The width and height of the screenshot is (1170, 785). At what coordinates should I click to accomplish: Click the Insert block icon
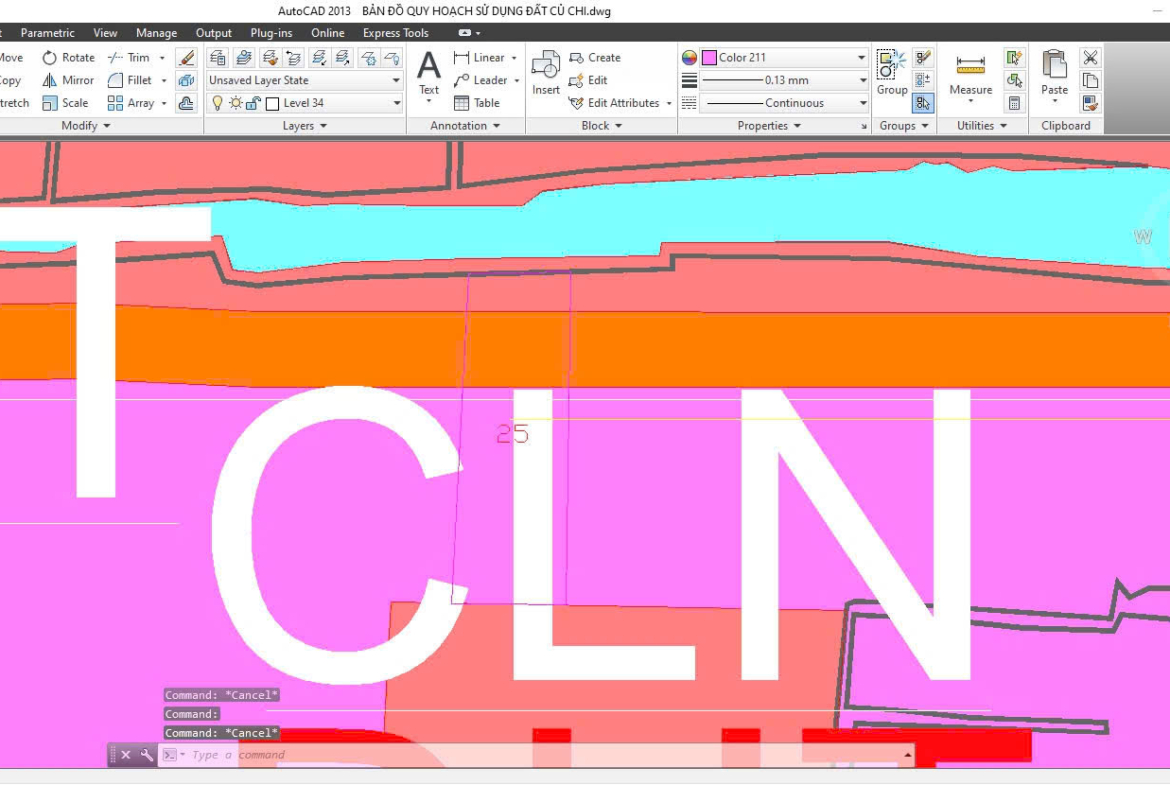(x=546, y=74)
